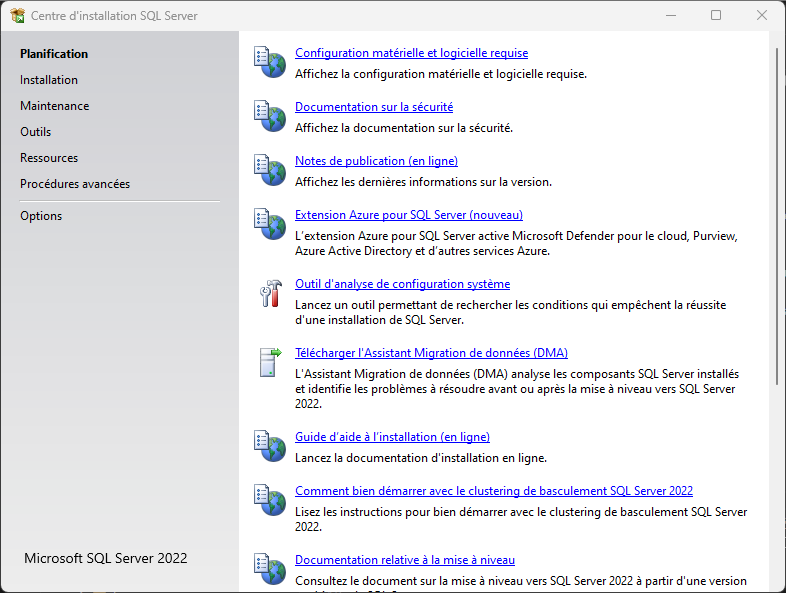
Task: Open Notes de publication (en ligne) link
Action: pos(376,161)
